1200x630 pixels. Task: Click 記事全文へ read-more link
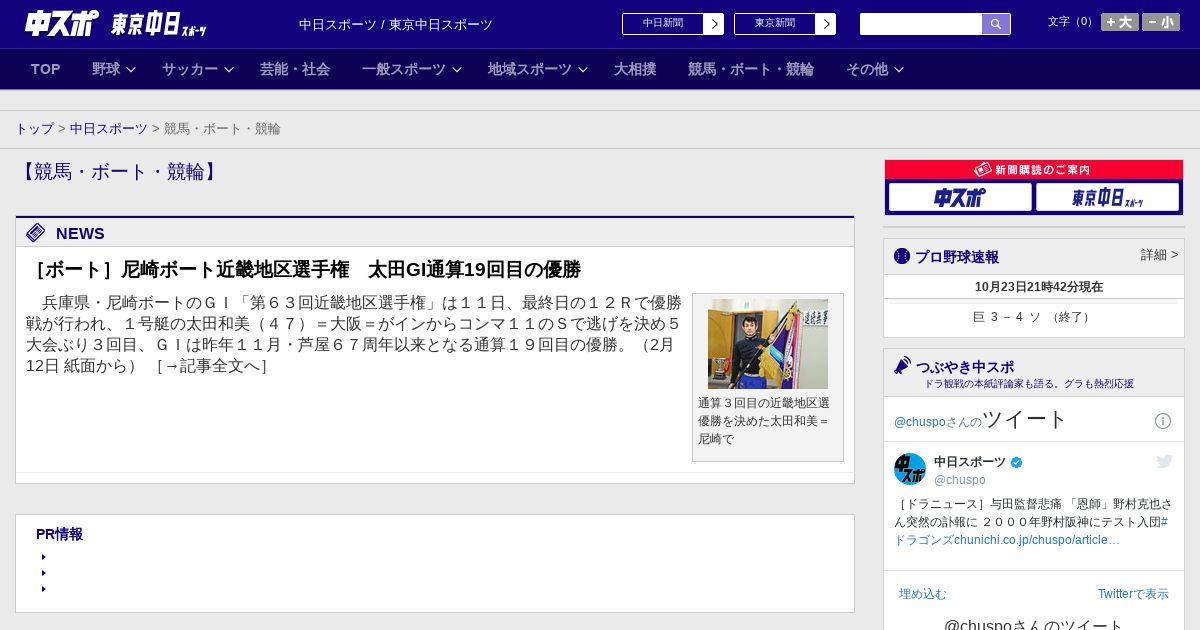[212, 366]
